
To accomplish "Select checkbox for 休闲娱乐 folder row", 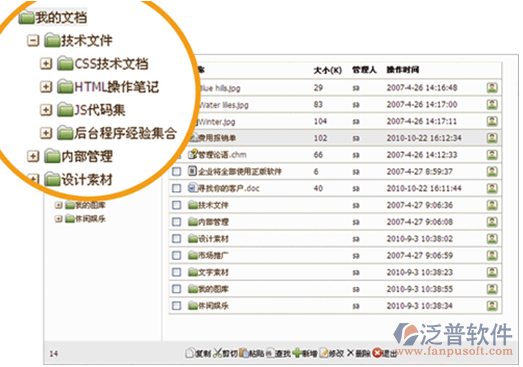I will [176, 306].
